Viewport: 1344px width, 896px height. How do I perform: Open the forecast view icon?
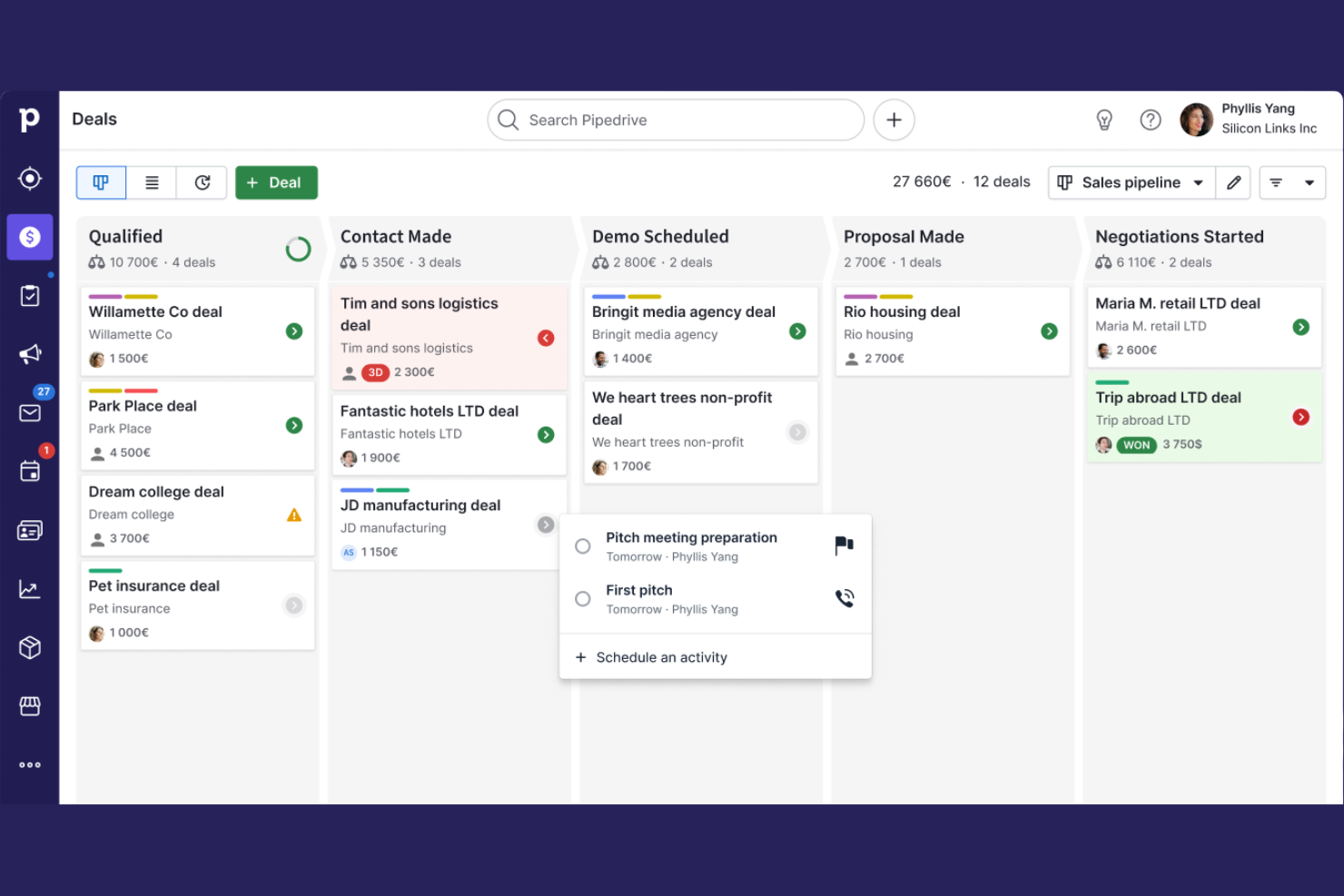[202, 182]
